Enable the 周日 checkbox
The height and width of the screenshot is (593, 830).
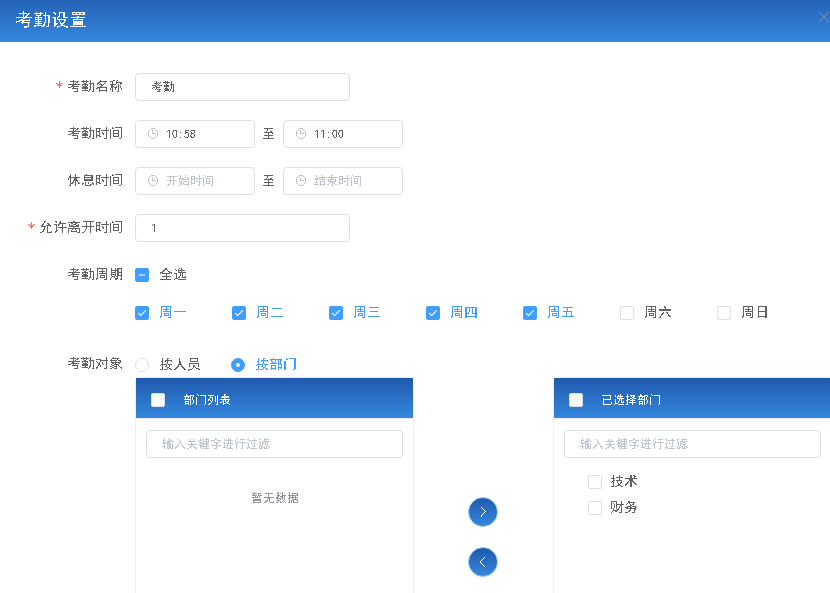tap(723, 312)
